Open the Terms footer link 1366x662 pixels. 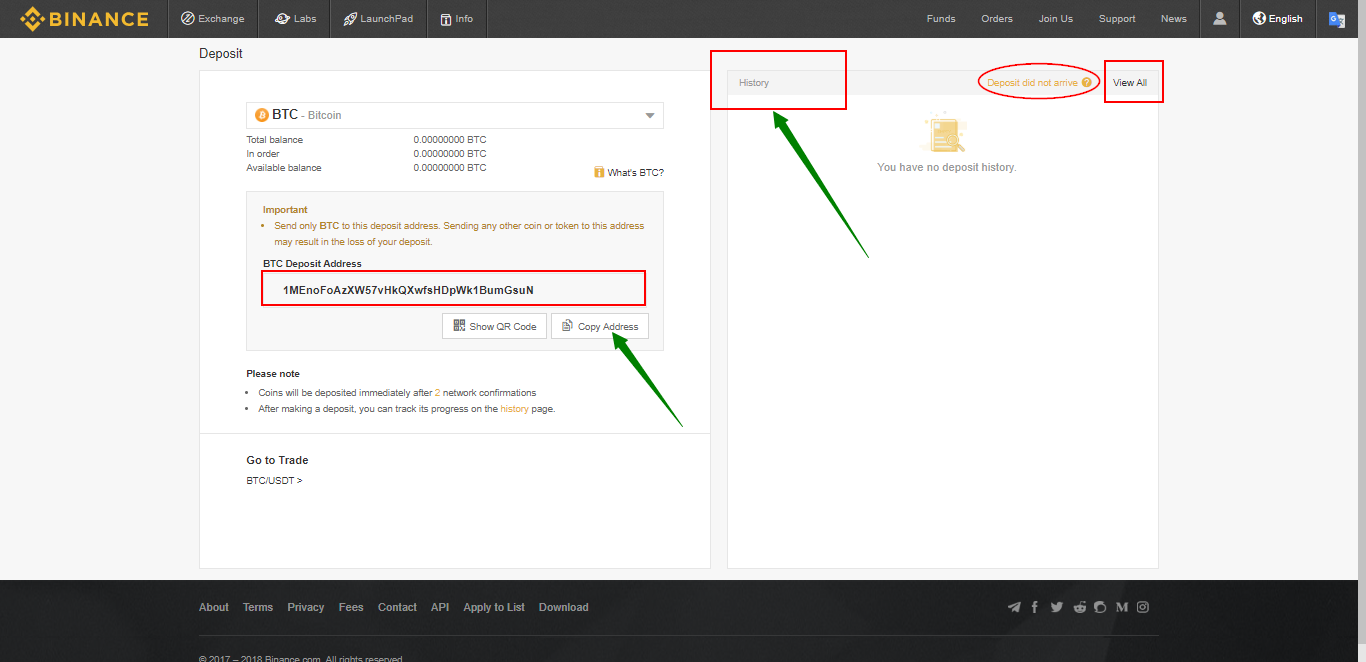tap(258, 607)
